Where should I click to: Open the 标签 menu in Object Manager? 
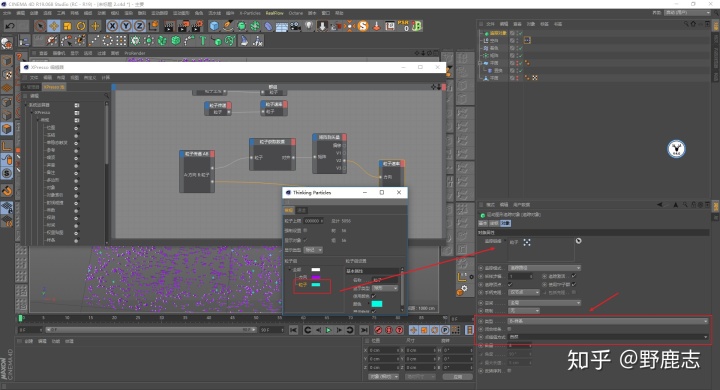544,24
